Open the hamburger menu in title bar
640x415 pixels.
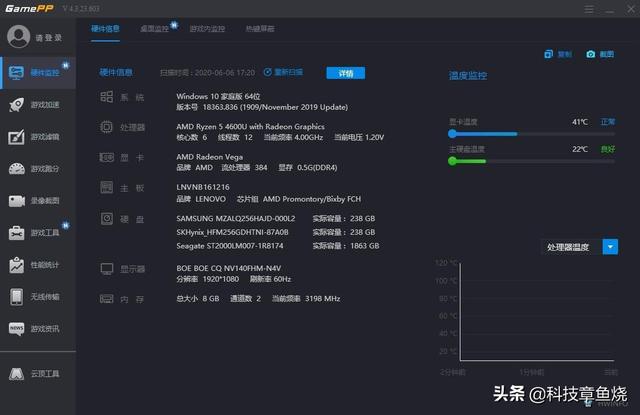[x=589, y=9]
